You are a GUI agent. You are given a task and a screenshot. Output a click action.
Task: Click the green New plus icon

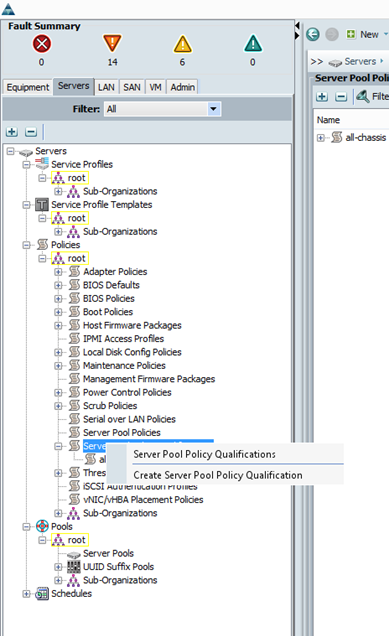point(350,34)
